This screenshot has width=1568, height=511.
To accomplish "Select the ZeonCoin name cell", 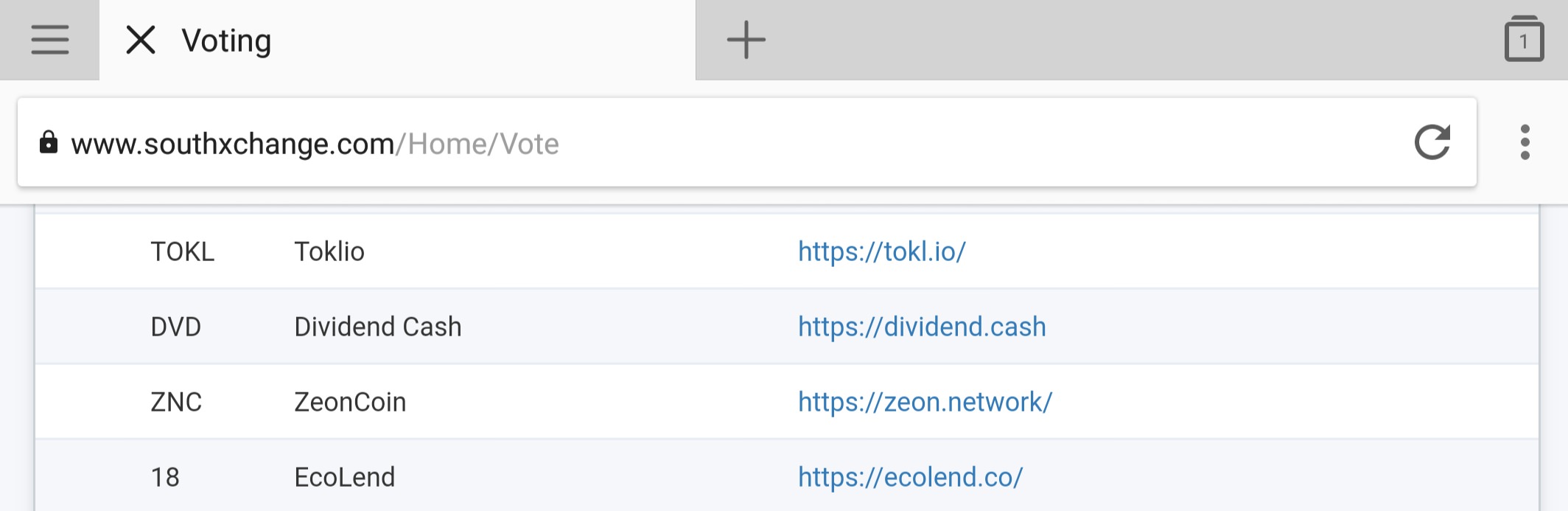I will click(x=350, y=402).
